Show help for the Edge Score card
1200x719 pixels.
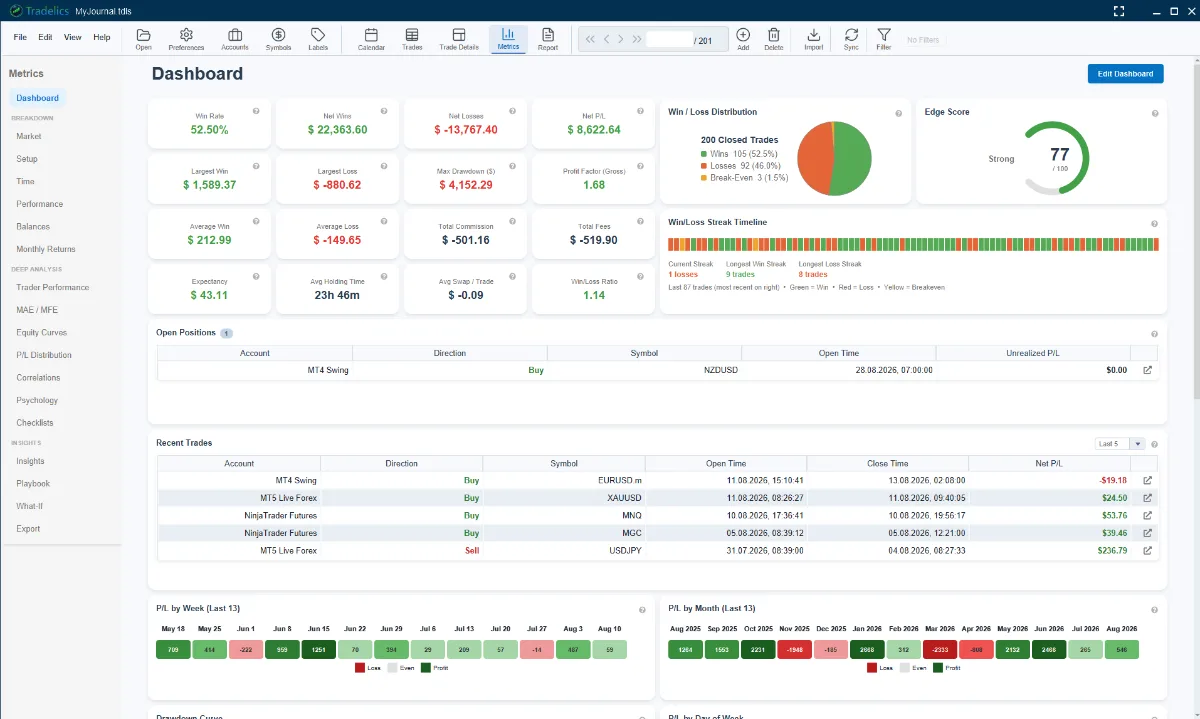tap(1155, 113)
